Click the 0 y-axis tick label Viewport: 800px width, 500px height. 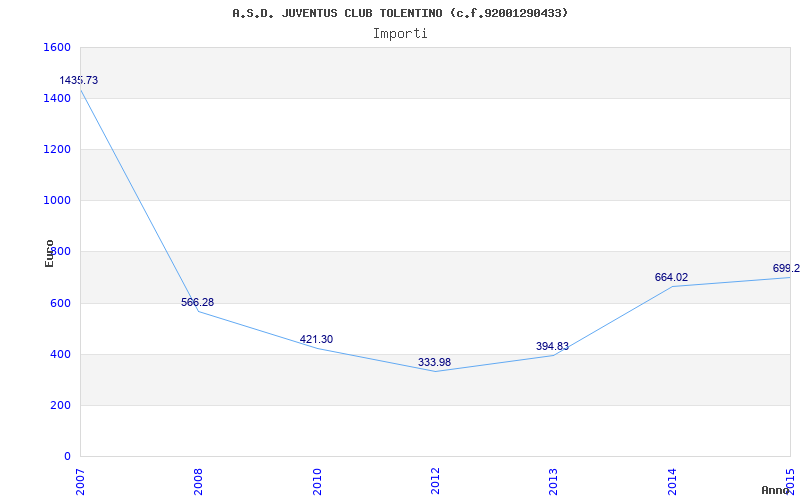67,456
